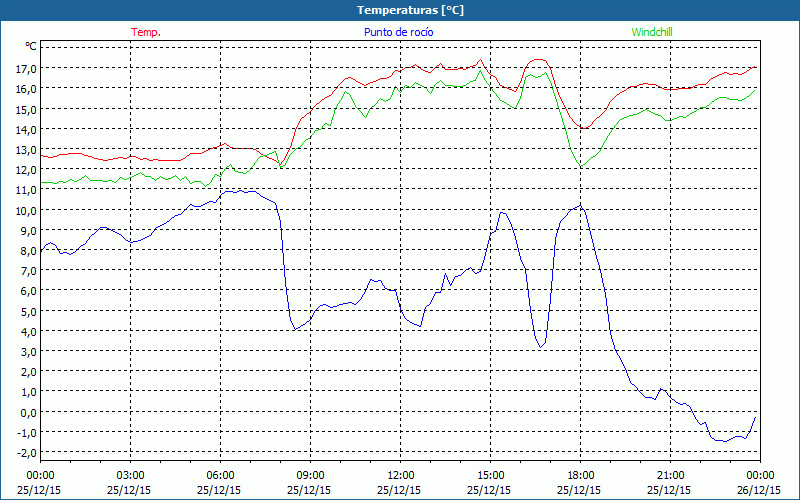Click the 00:00 time label dated 25/12/15

click(40, 476)
